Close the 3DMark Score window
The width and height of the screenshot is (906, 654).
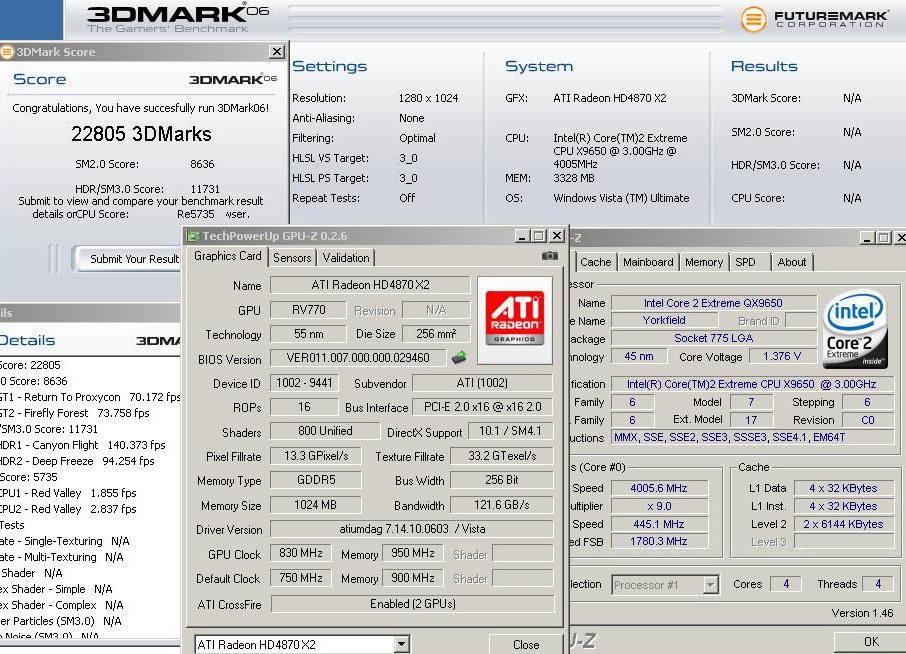(x=277, y=52)
